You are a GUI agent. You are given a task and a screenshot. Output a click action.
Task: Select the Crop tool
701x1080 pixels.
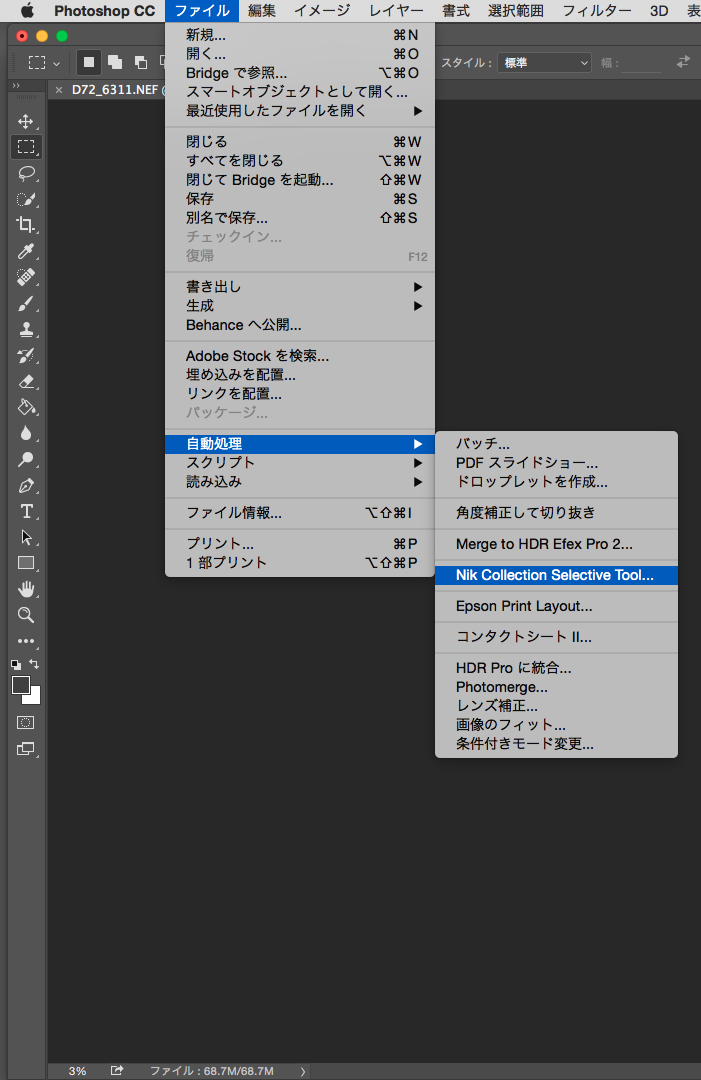(x=25, y=225)
